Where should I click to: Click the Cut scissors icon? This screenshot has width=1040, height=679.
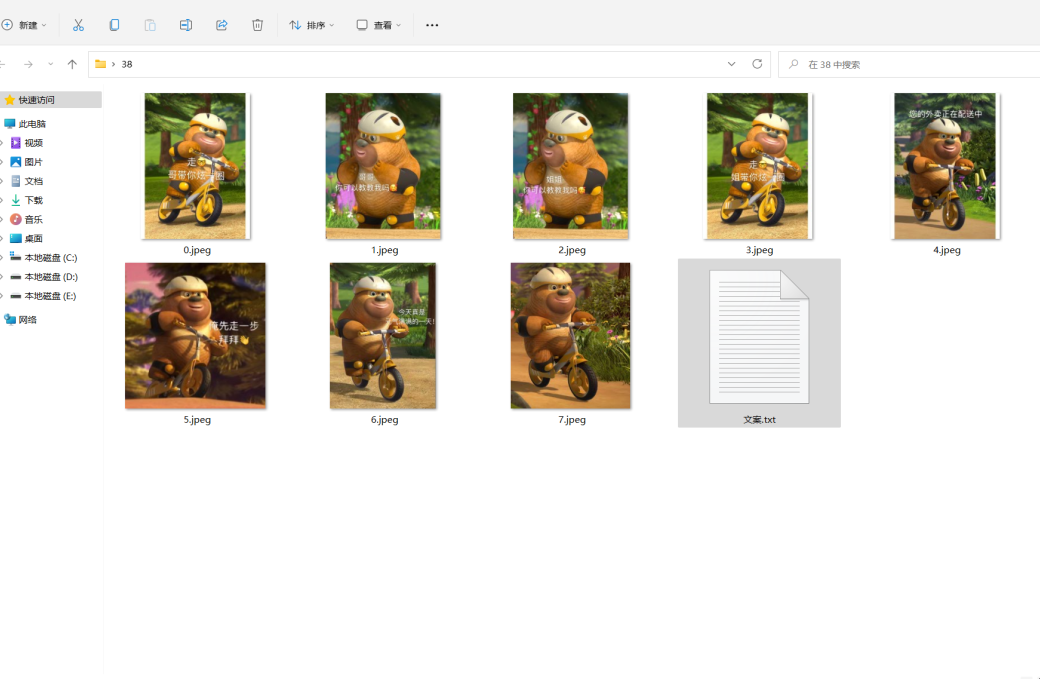click(x=78, y=25)
